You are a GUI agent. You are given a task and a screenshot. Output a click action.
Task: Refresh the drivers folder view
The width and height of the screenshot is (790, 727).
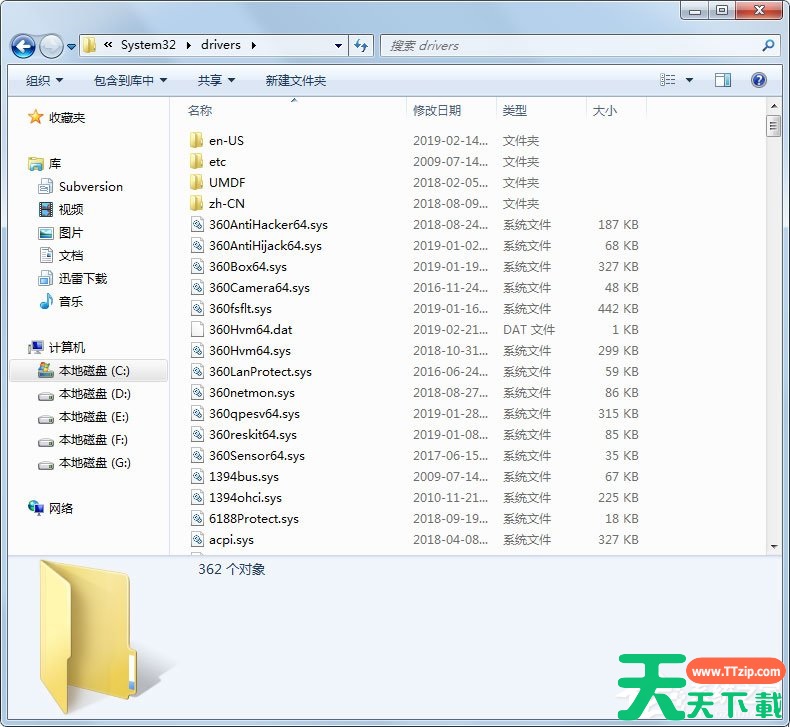361,46
